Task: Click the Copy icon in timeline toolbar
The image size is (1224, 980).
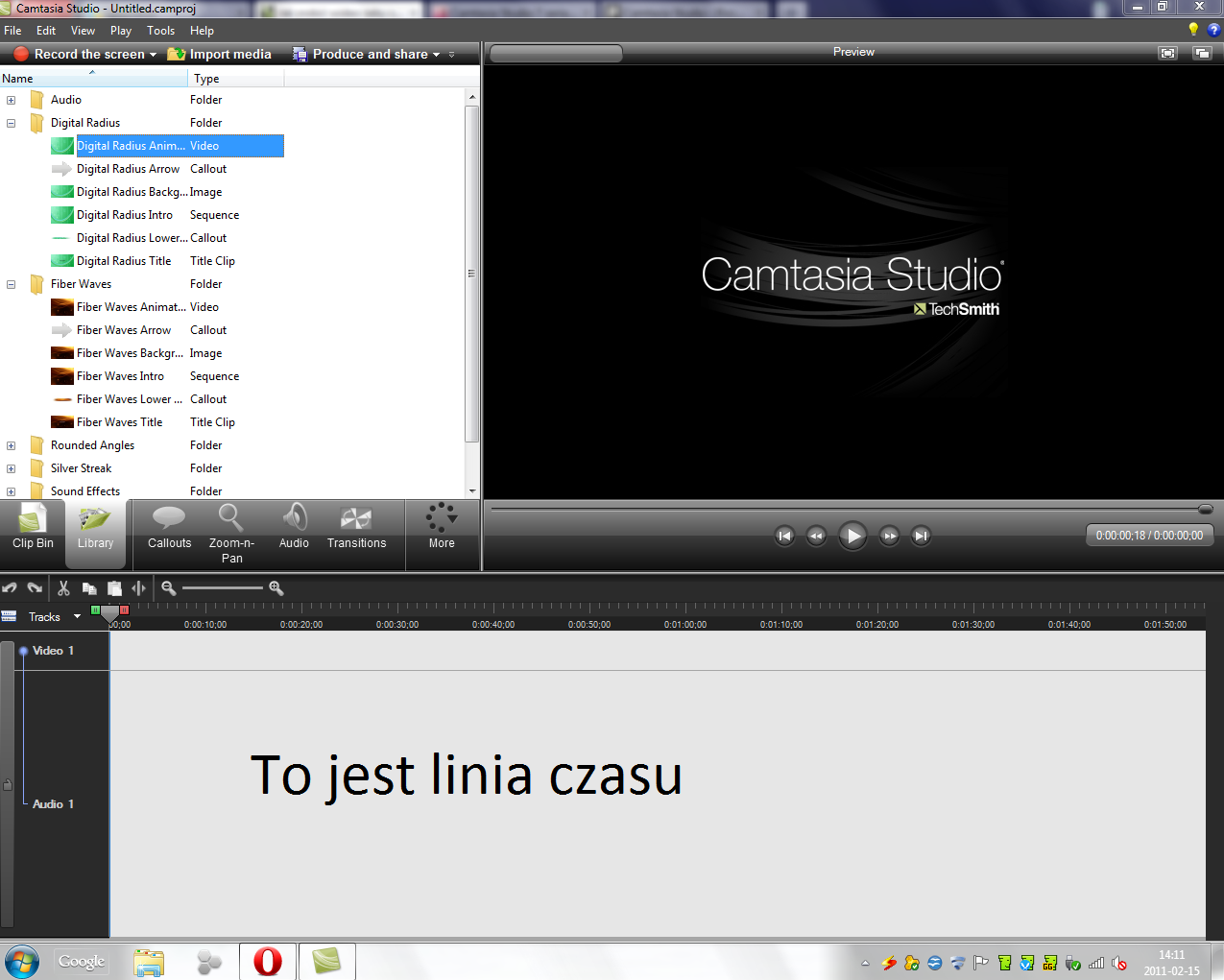Action: (89, 588)
